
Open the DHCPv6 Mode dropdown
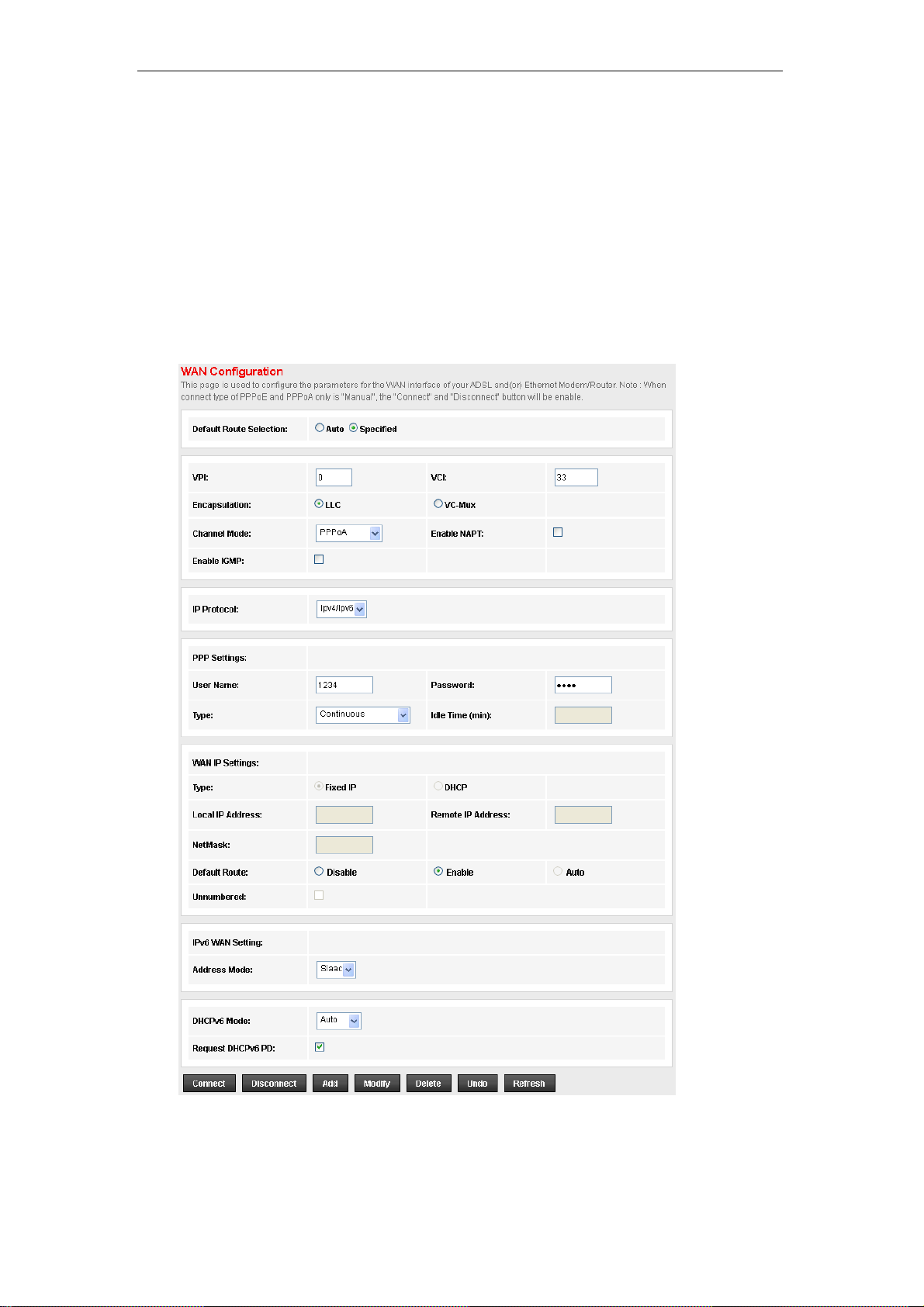point(339,1021)
